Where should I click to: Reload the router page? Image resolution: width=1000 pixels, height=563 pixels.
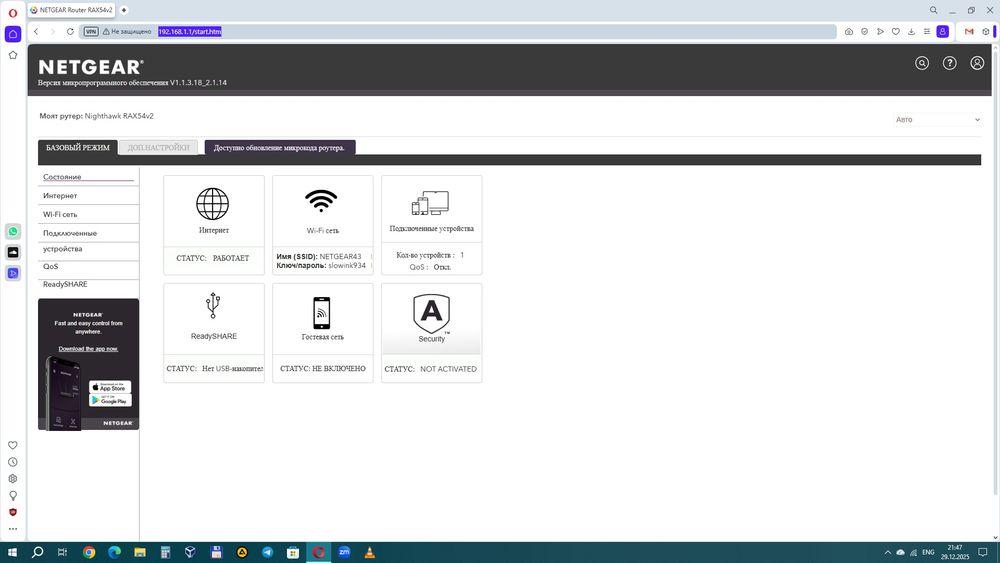(x=70, y=31)
